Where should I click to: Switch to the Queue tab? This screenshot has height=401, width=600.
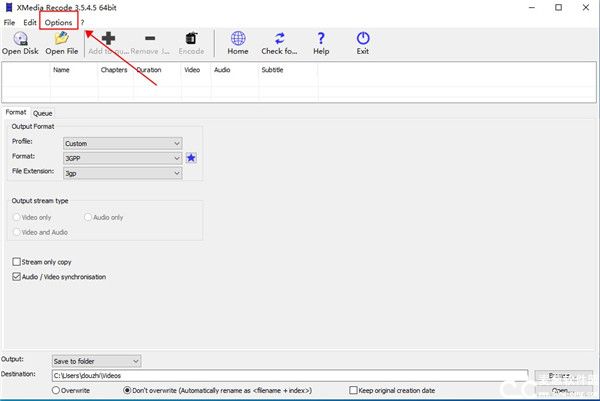point(42,113)
